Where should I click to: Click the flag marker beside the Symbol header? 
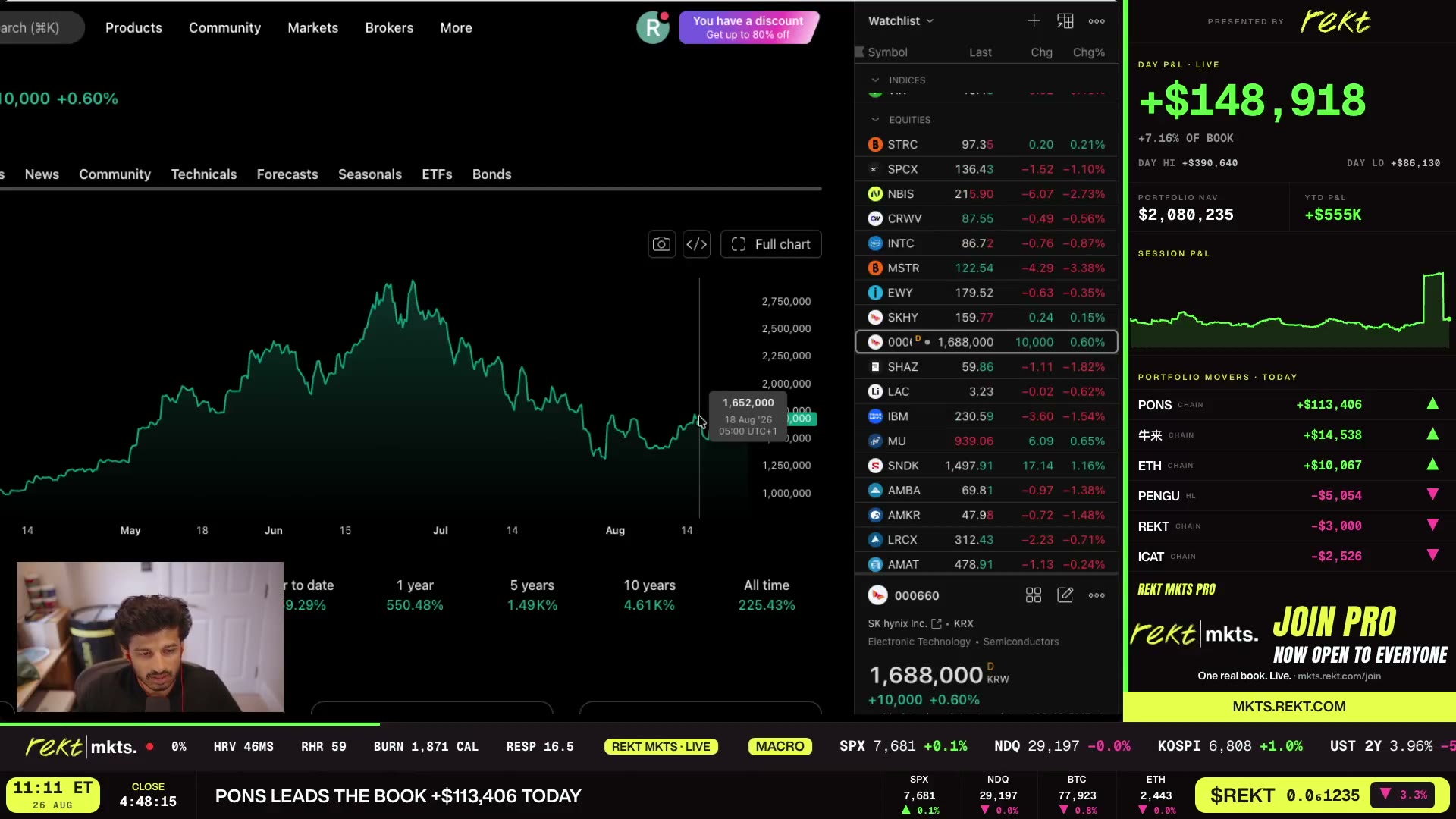pos(859,52)
